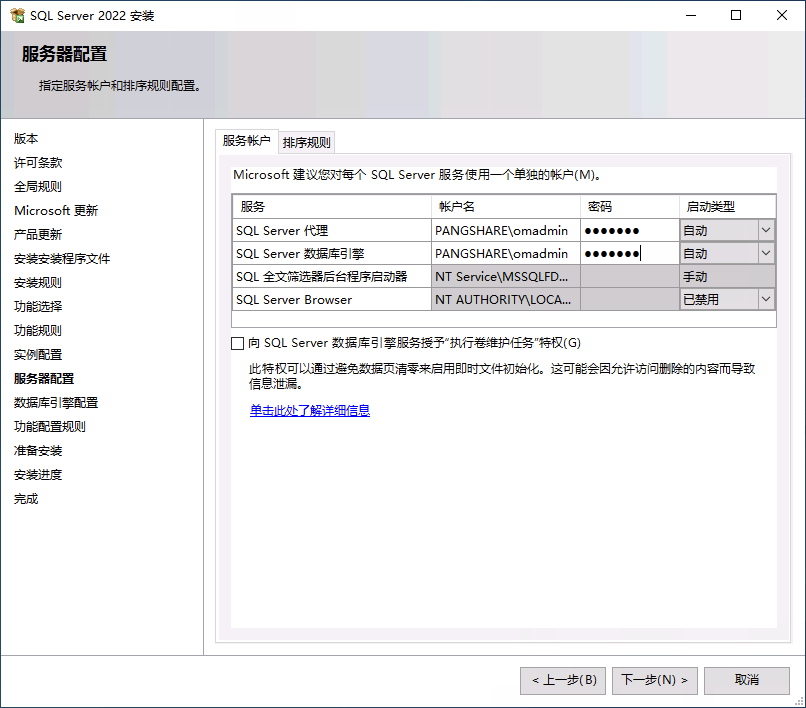Expand startup type menu for SQL Server 数据库引擎

click(767, 253)
